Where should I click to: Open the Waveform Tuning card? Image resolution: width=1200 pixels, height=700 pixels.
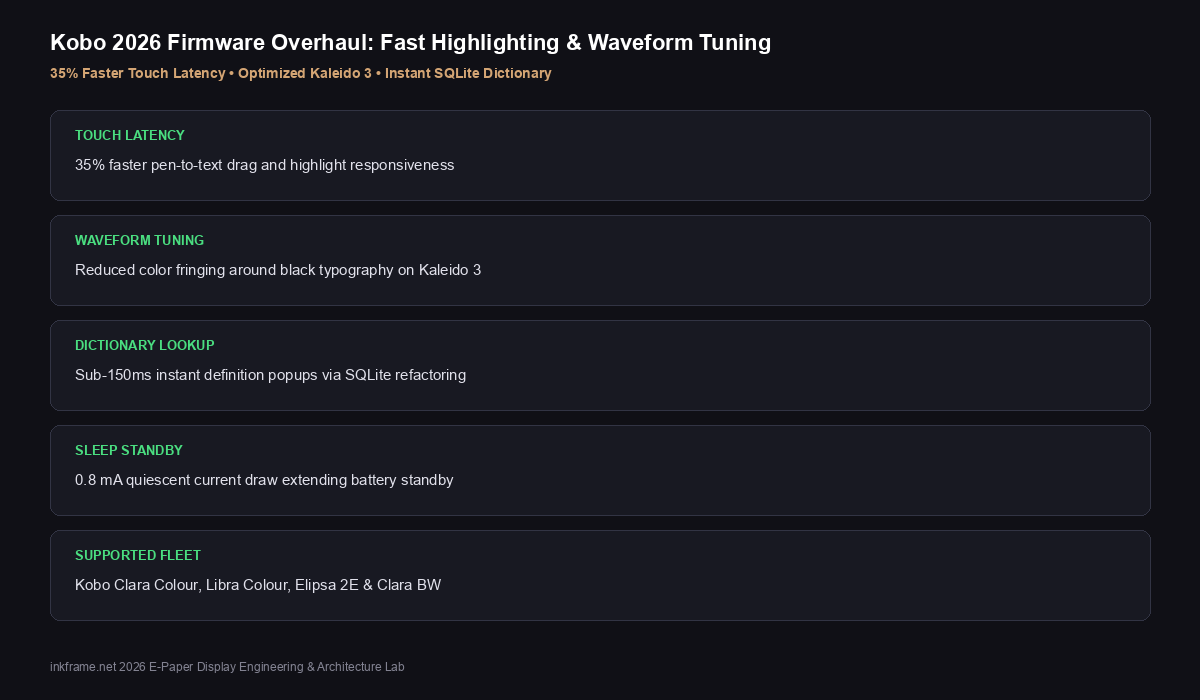pyautogui.click(x=600, y=260)
